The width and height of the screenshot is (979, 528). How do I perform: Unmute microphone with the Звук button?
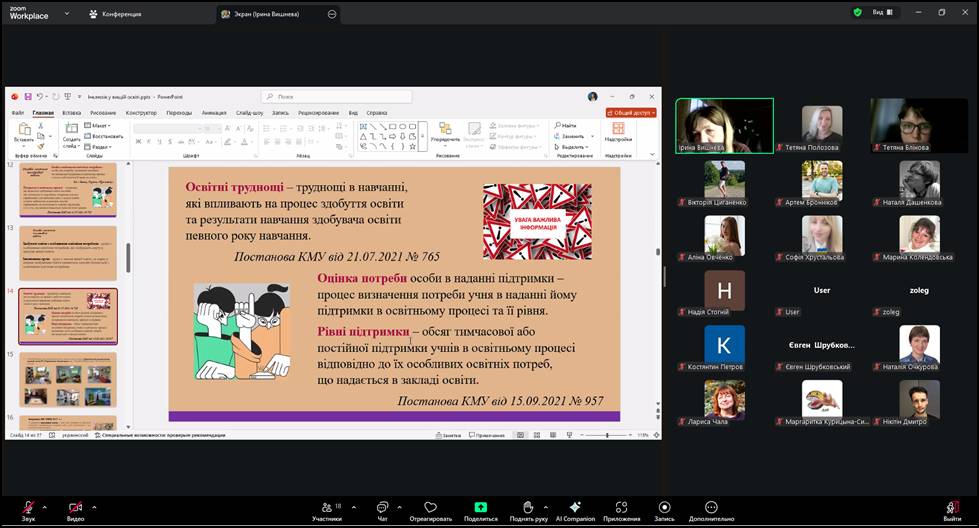pos(28,508)
